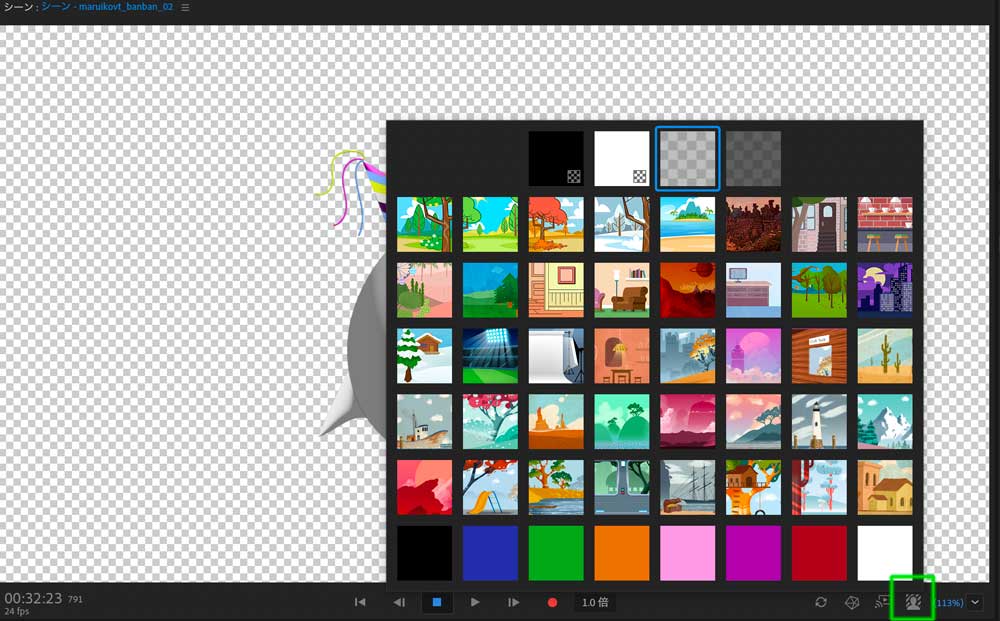This screenshot has width=1000, height=621.
Task: Step forward one frame
Action: 513,602
